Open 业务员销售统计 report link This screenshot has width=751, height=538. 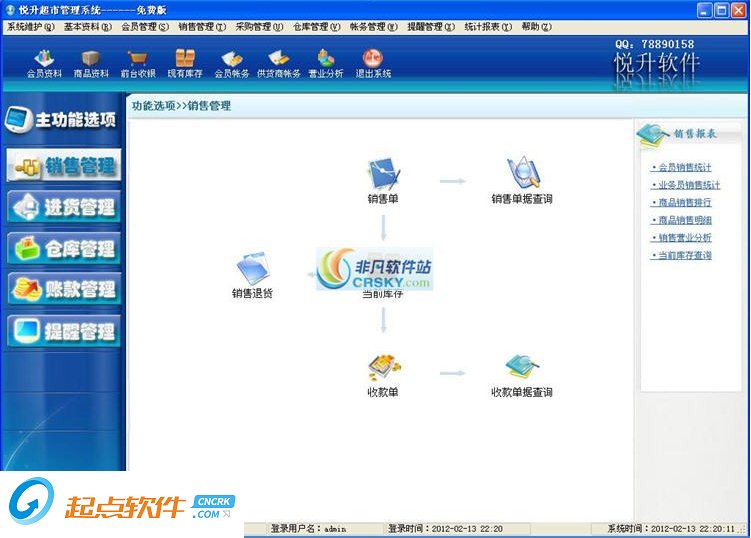click(x=685, y=185)
